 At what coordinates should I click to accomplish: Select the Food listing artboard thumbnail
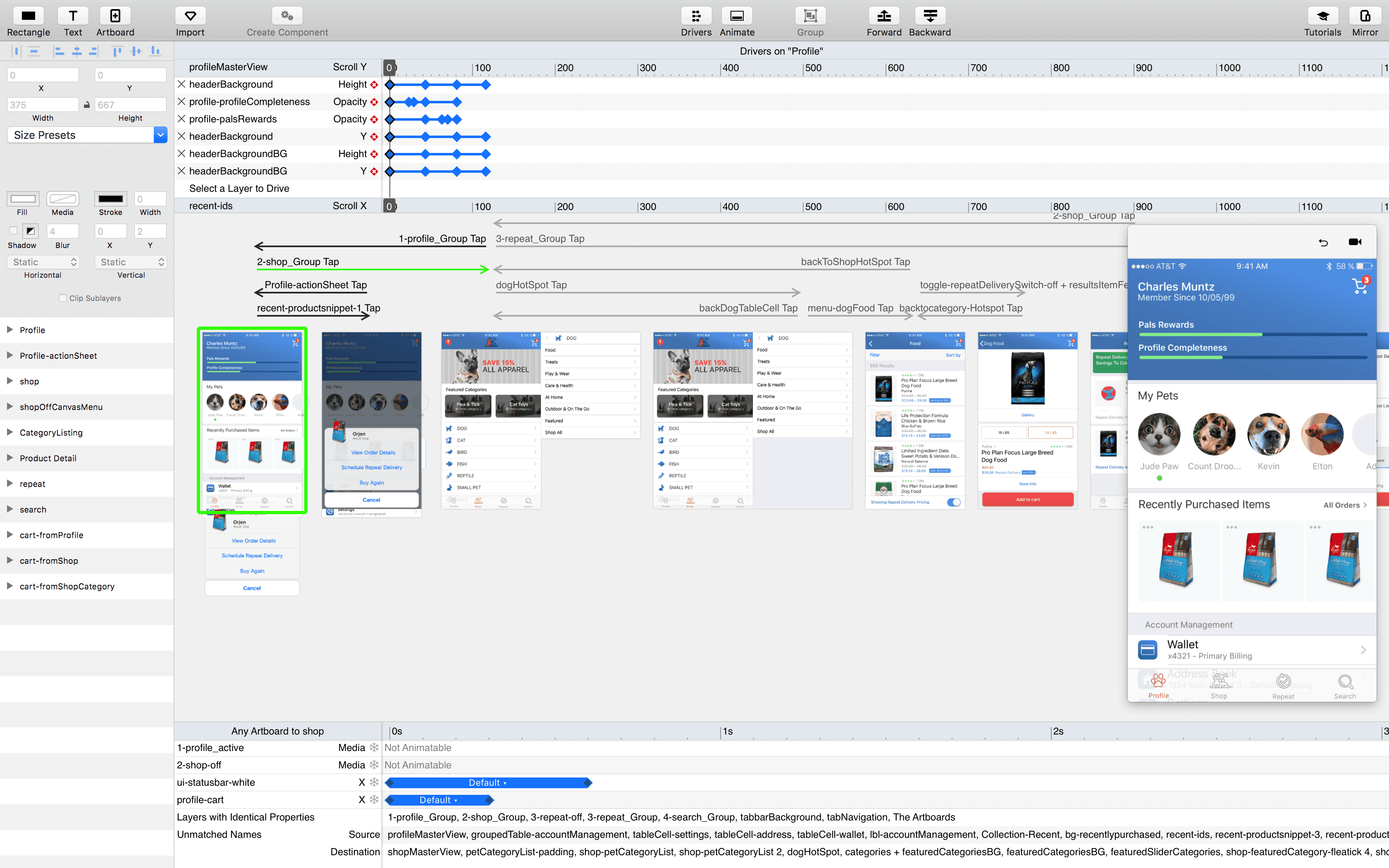tap(915, 421)
